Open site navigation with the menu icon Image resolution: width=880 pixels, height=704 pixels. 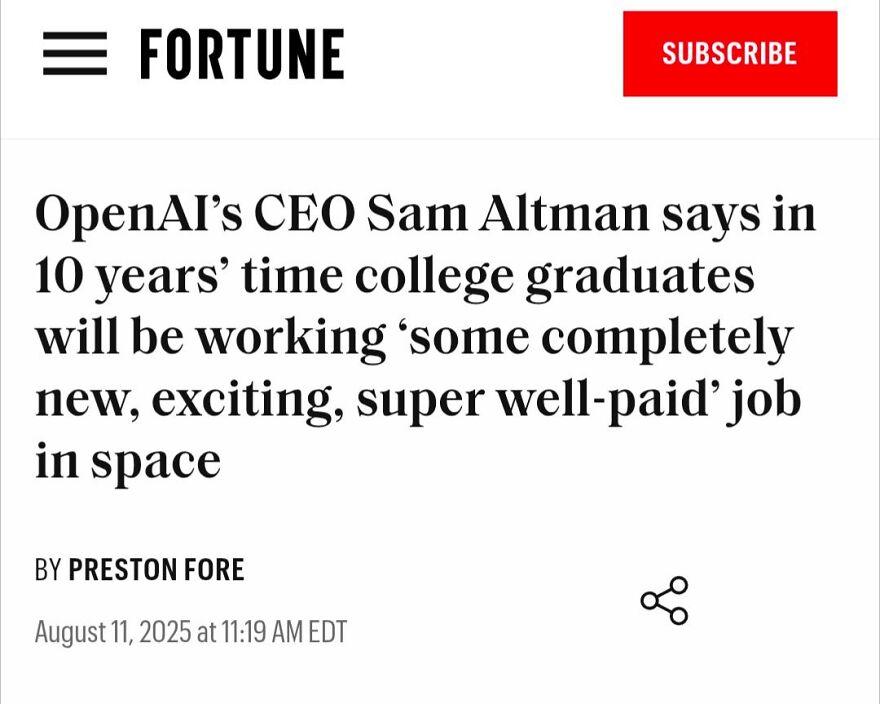[76, 53]
